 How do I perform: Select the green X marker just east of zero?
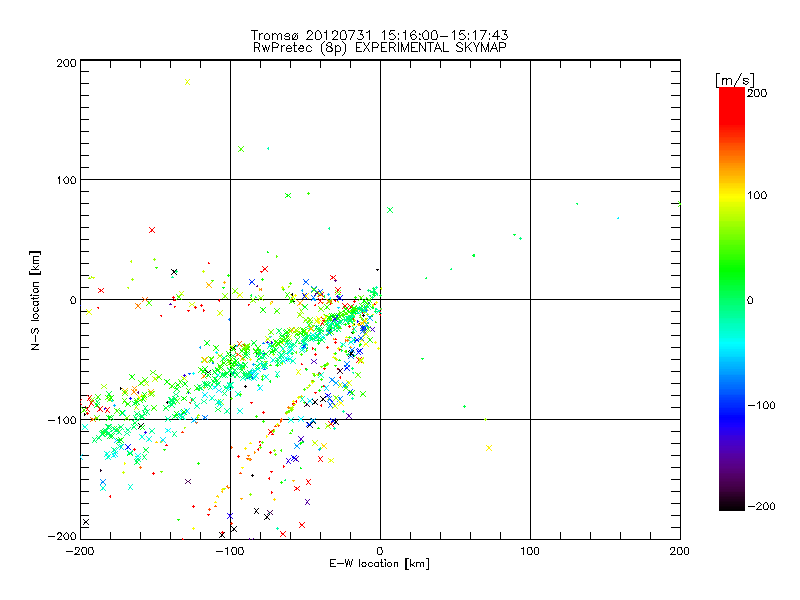pos(390,210)
